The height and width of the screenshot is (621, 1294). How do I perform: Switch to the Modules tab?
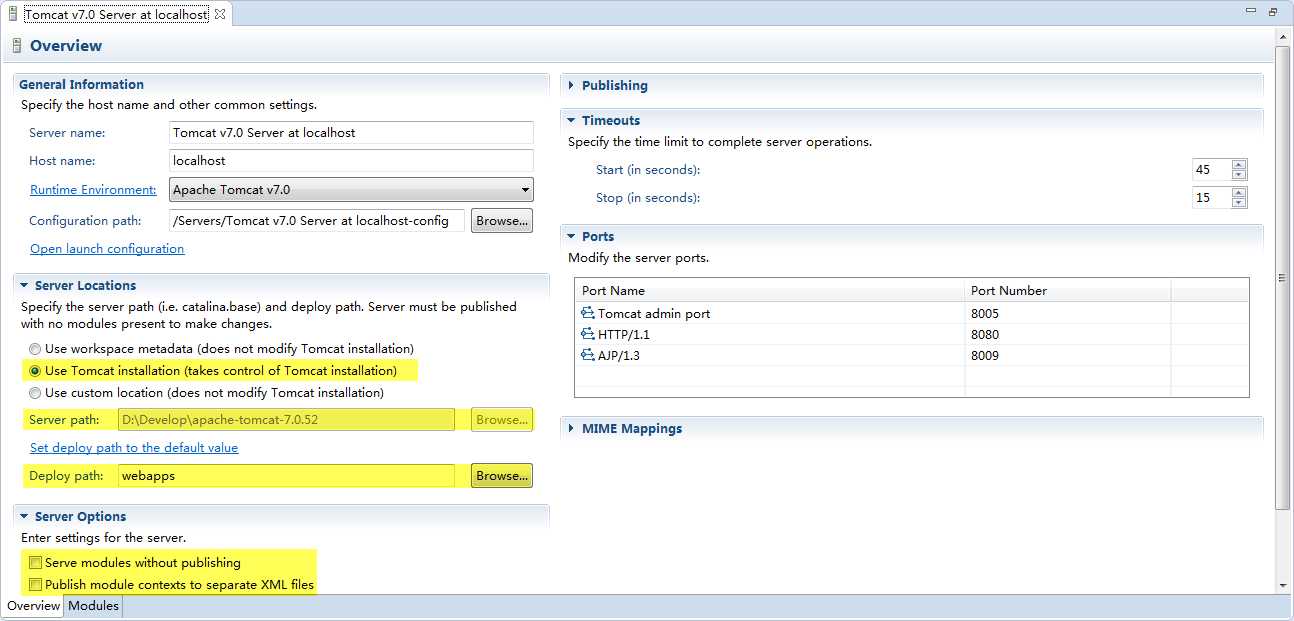point(94,606)
